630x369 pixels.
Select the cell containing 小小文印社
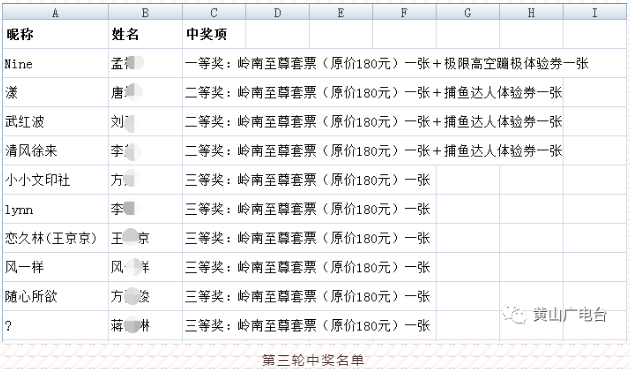(55, 180)
